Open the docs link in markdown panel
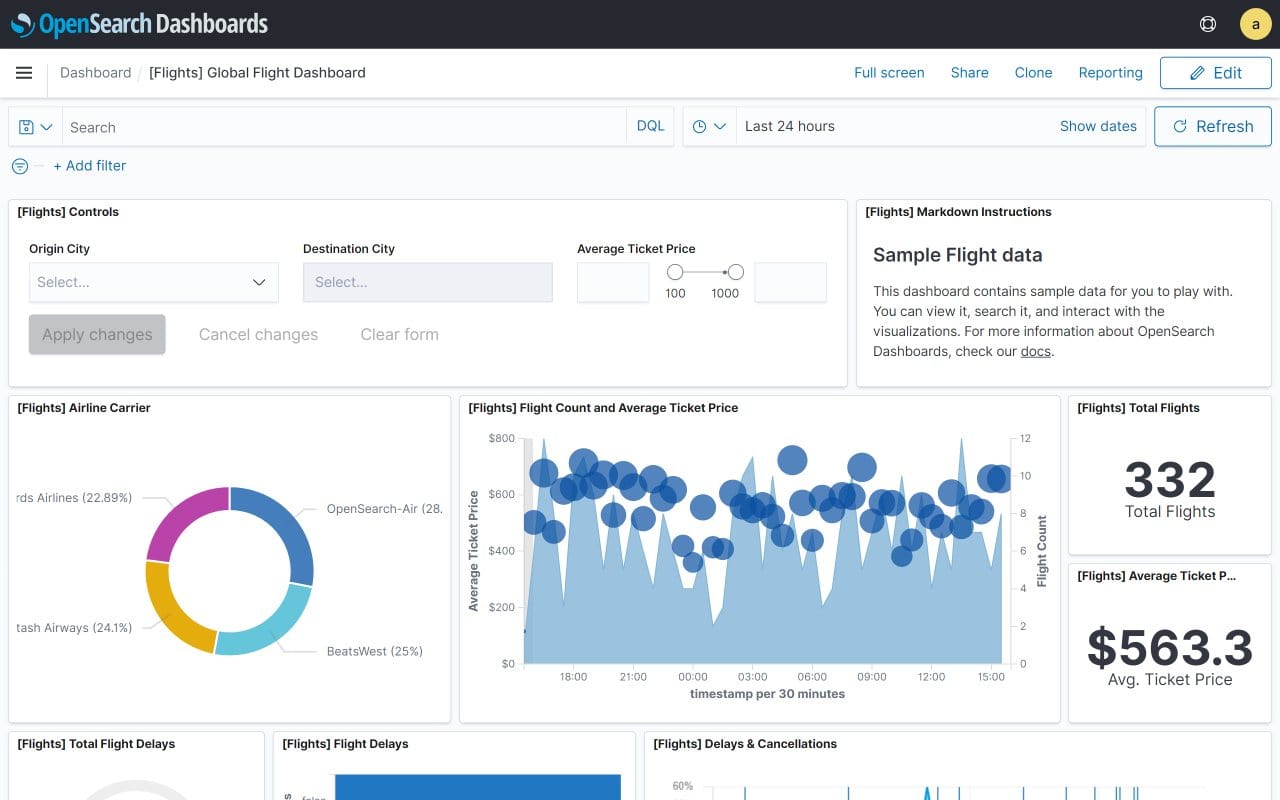Screen dimensions: 1280x800 click(1035, 351)
